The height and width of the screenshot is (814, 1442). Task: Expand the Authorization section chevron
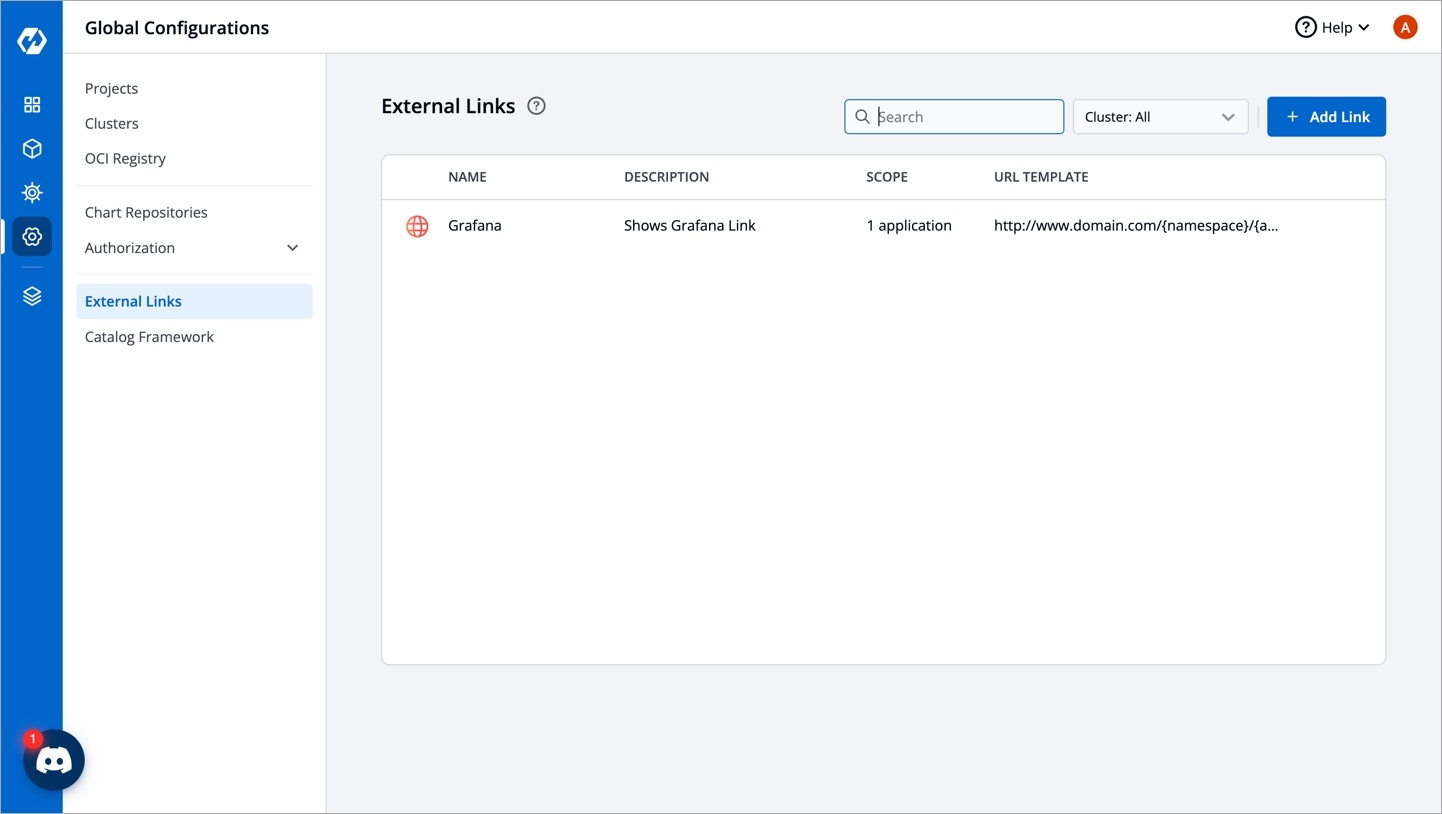tap(293, 248)
